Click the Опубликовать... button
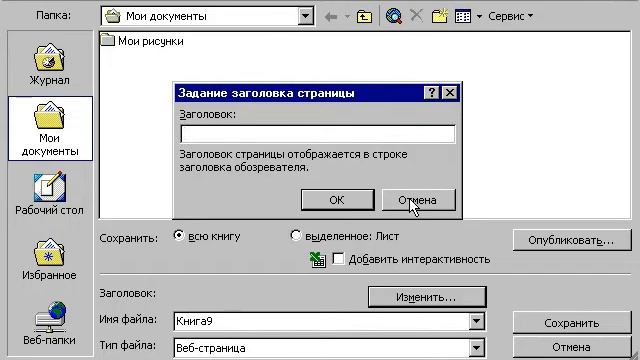Viewport: 640px width, 360px height. click(571, 240)
